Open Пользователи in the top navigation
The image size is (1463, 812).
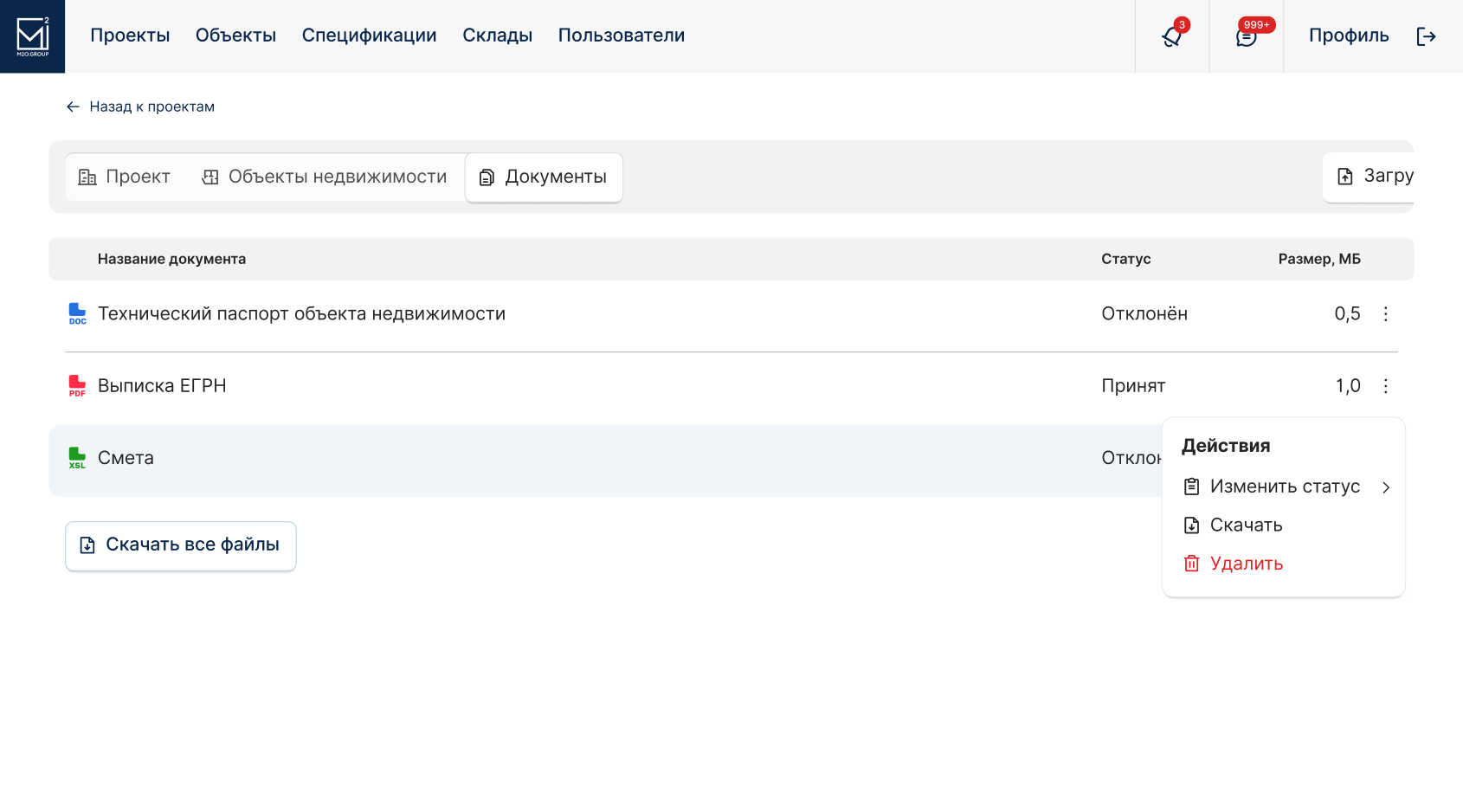coord(622,35)
